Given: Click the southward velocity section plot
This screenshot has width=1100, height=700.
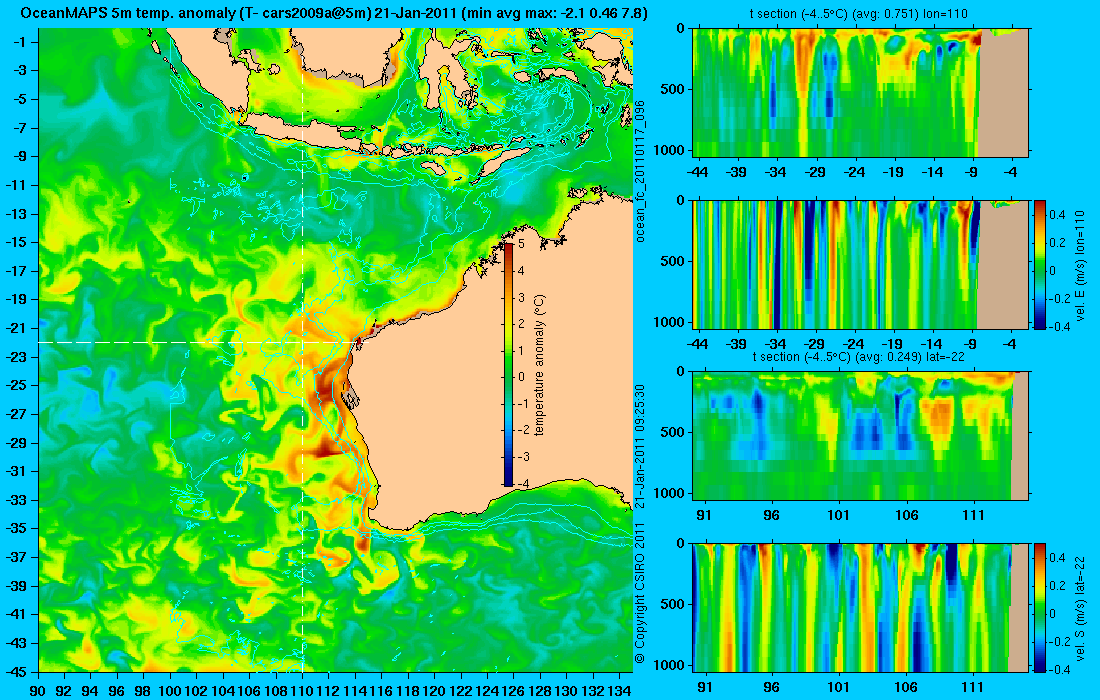Looking at the screenshot, I should [x=860, y=607].
